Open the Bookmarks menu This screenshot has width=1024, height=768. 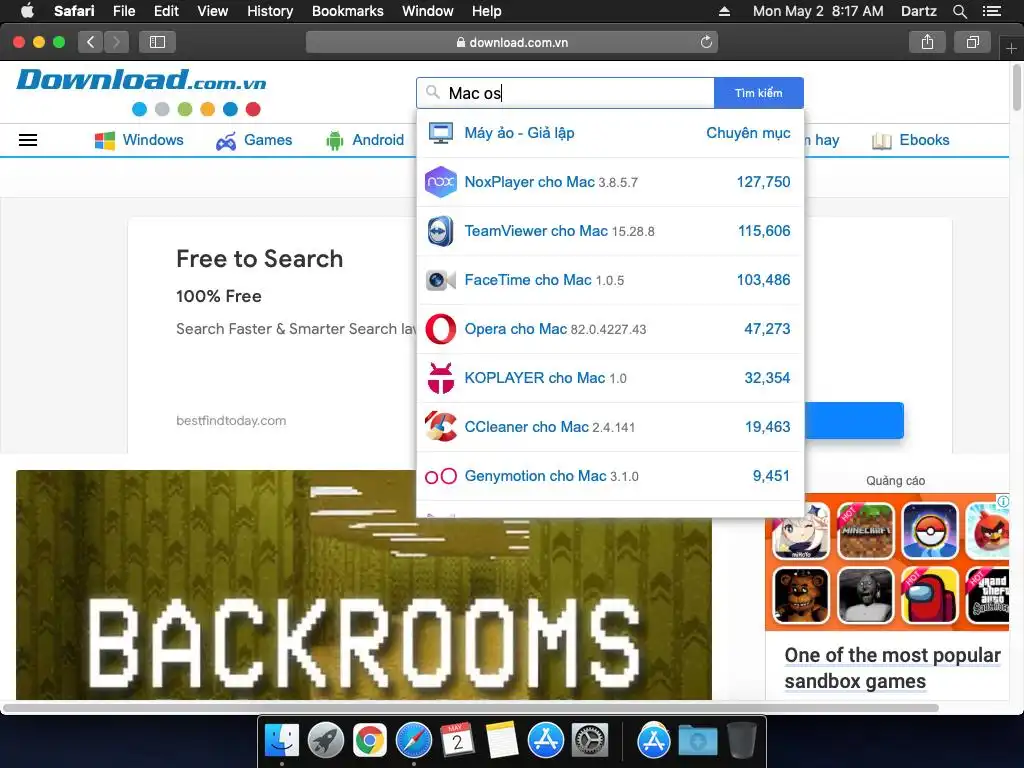(x=347, y=11)
